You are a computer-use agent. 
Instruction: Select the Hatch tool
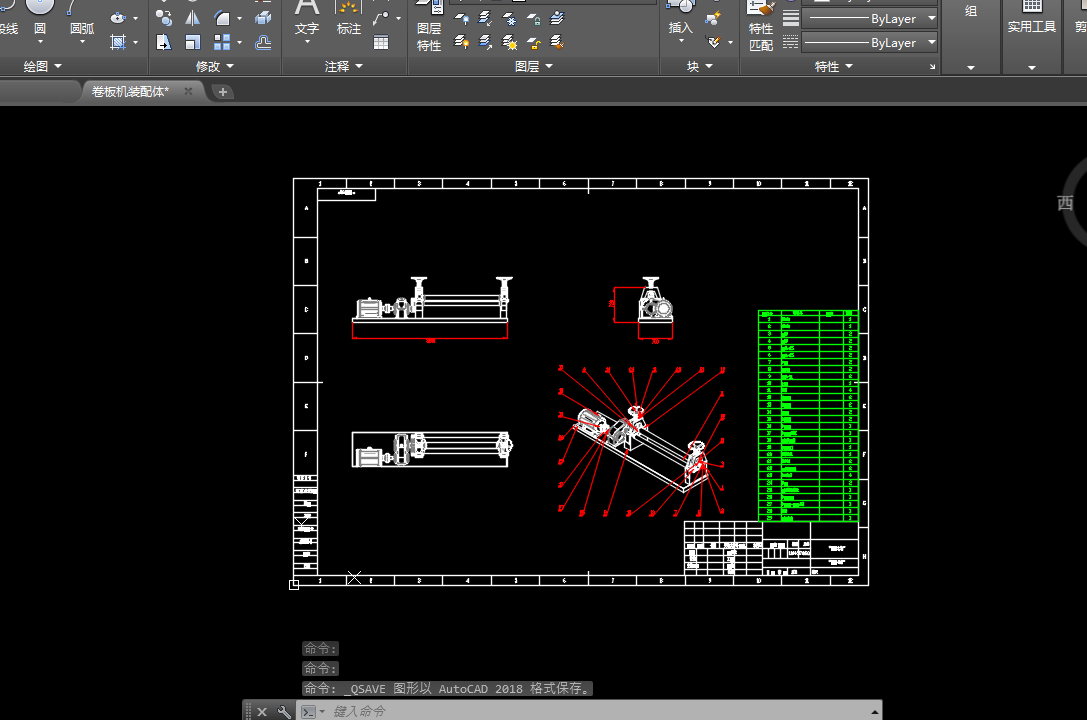(x=118, y=42)
